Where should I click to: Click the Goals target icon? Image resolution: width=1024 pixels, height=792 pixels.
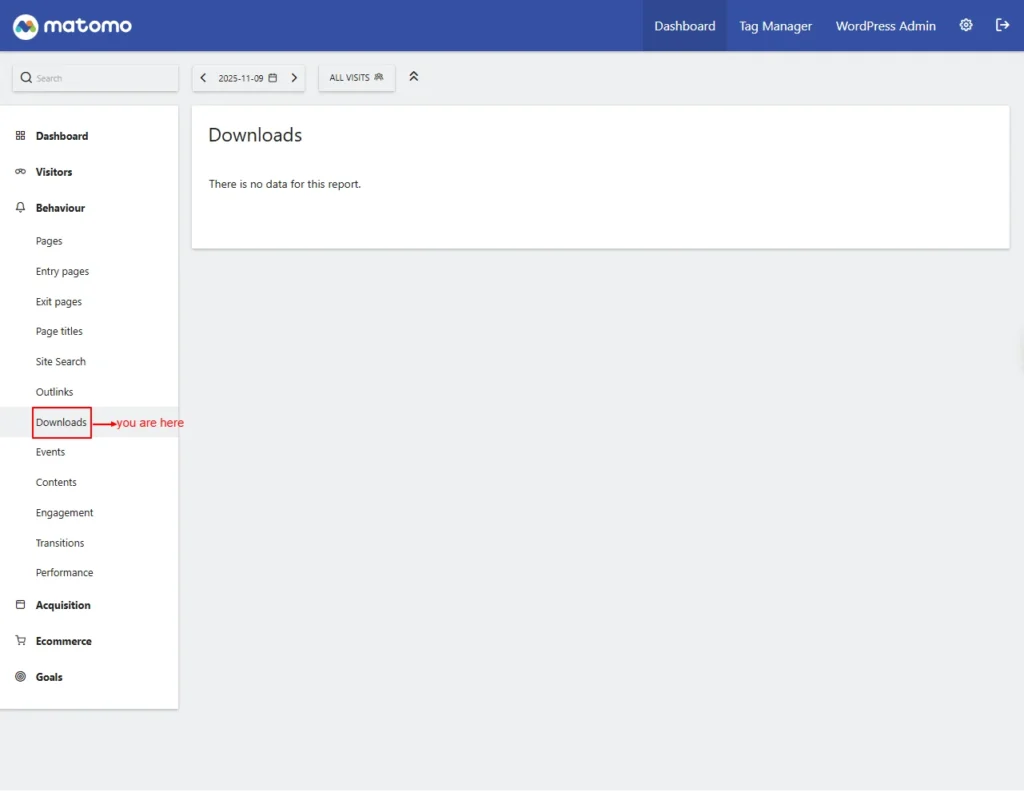point(20,677)
